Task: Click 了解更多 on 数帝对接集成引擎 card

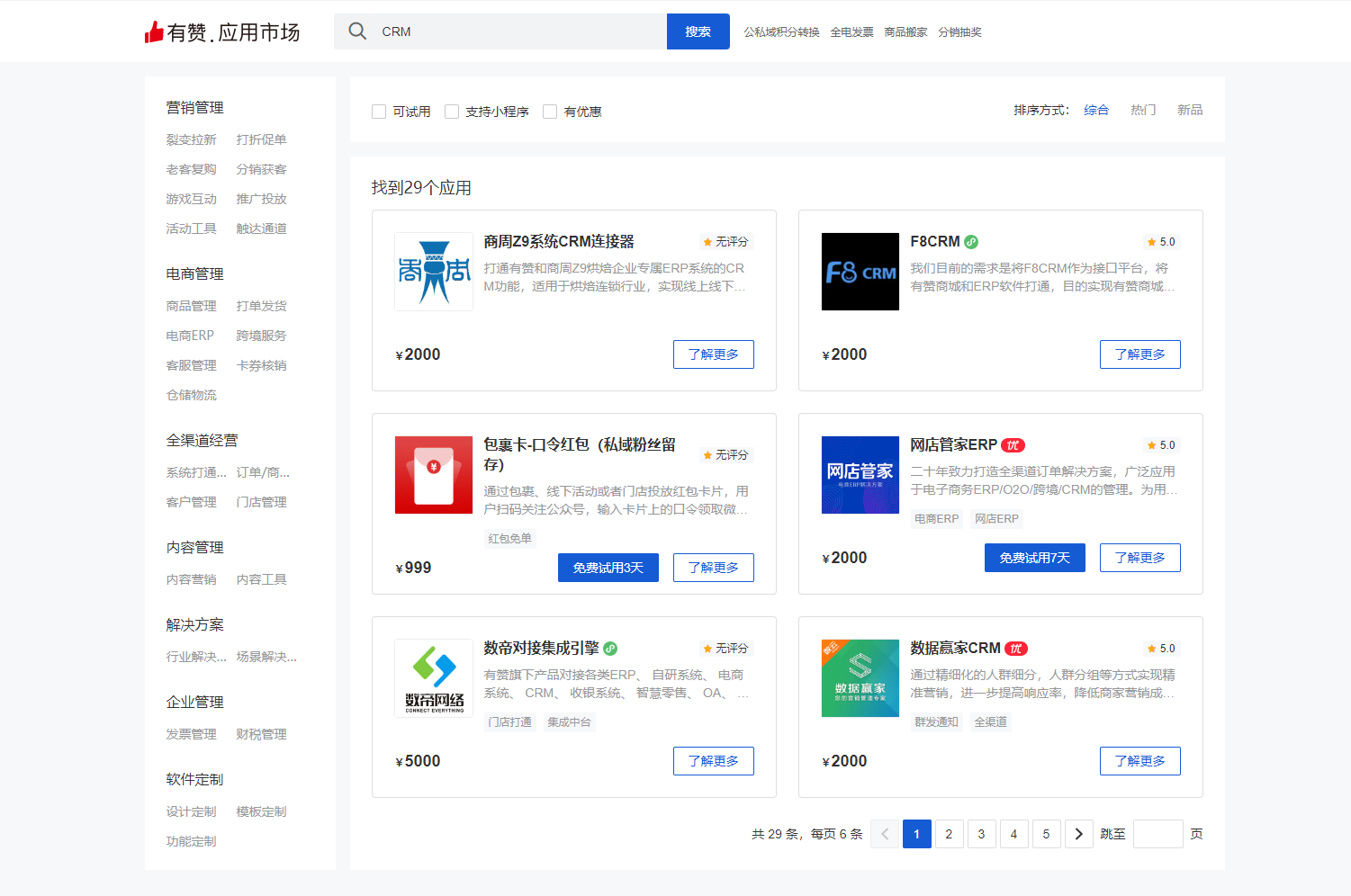Action: click(714, 761)
